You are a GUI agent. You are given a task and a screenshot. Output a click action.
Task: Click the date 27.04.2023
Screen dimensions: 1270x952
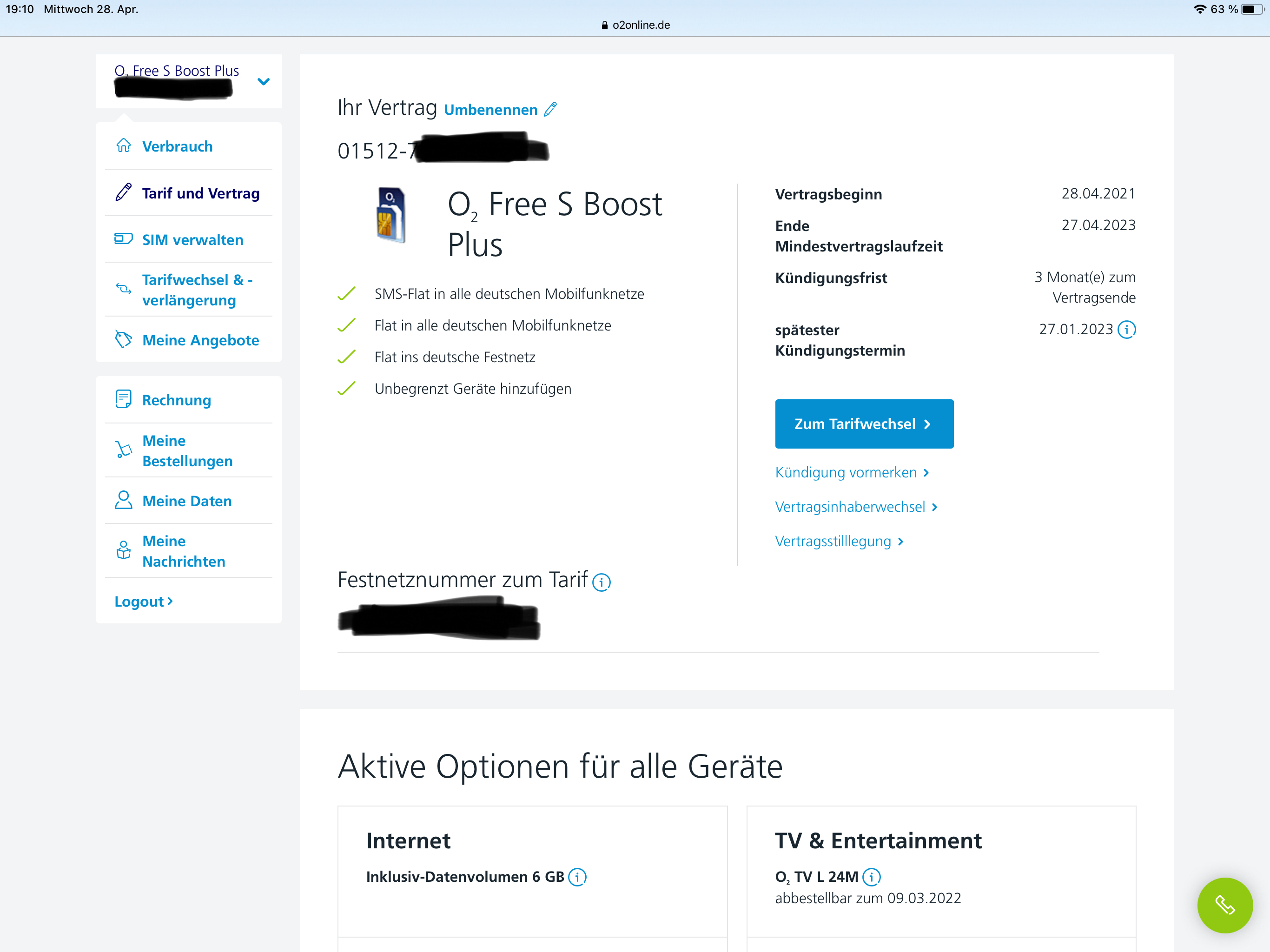(x=1098, y=225)
